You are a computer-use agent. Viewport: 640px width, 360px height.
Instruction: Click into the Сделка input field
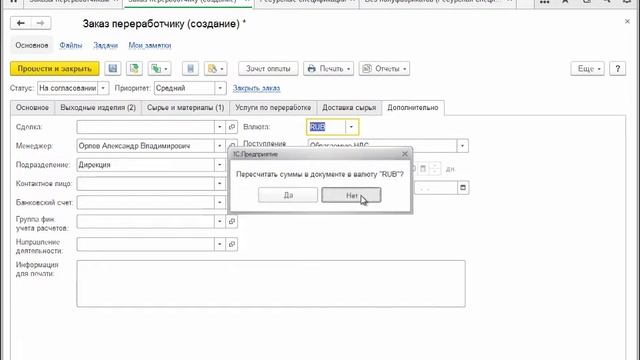point(145,127)
